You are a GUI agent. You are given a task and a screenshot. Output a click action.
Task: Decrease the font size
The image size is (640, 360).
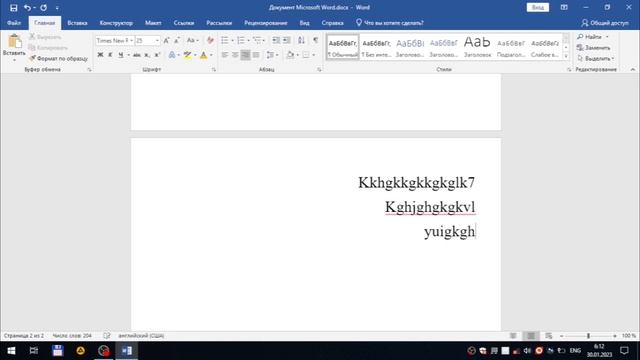tap(177, 40)
